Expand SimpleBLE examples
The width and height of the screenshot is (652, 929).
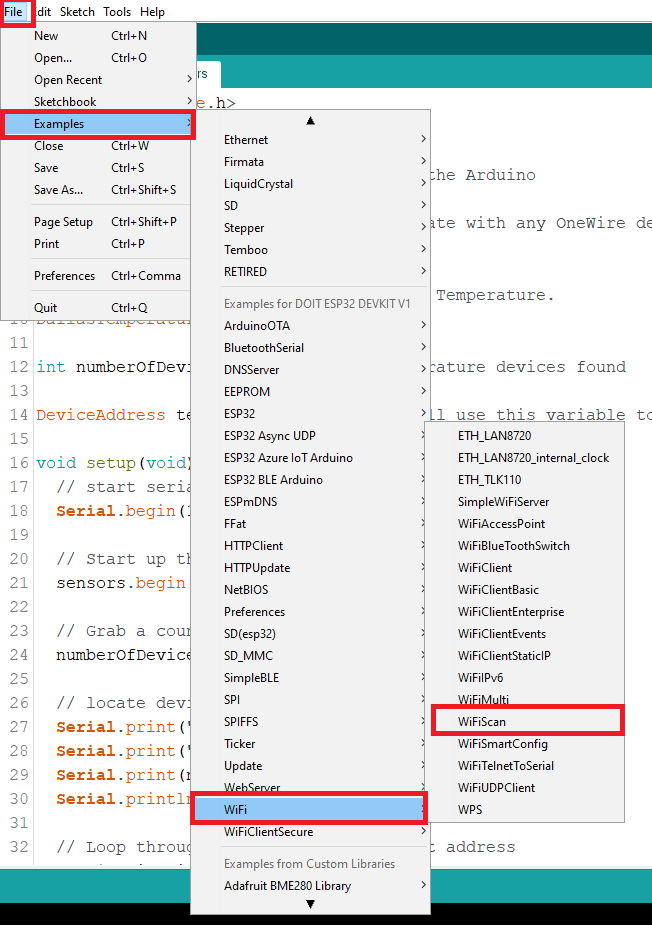pos(310,677)
